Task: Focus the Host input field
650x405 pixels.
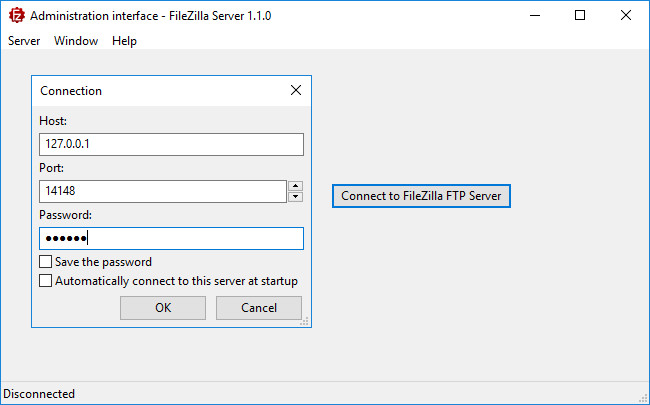Action: [171, 144]
